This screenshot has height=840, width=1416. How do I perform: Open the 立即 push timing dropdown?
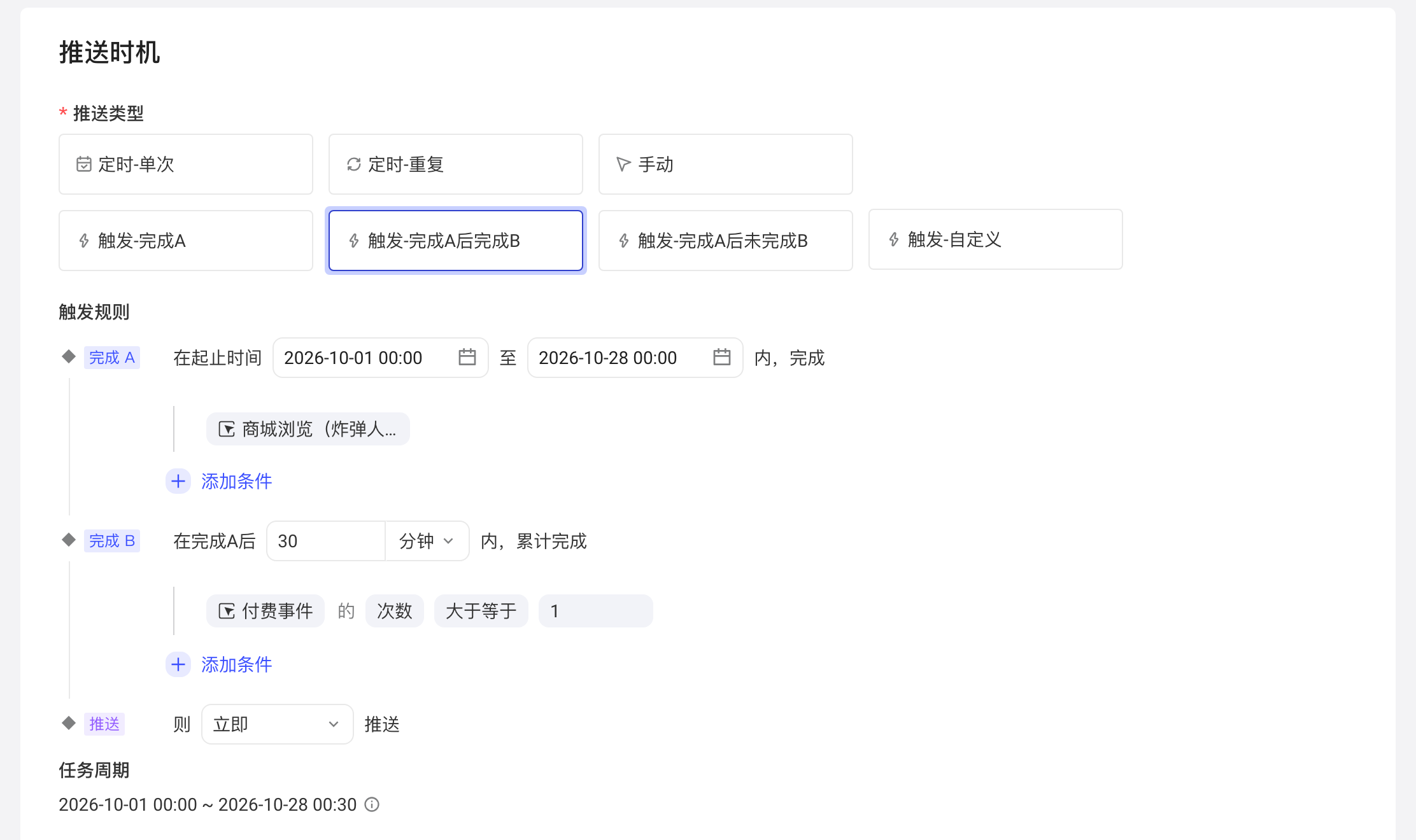(278, 724)
